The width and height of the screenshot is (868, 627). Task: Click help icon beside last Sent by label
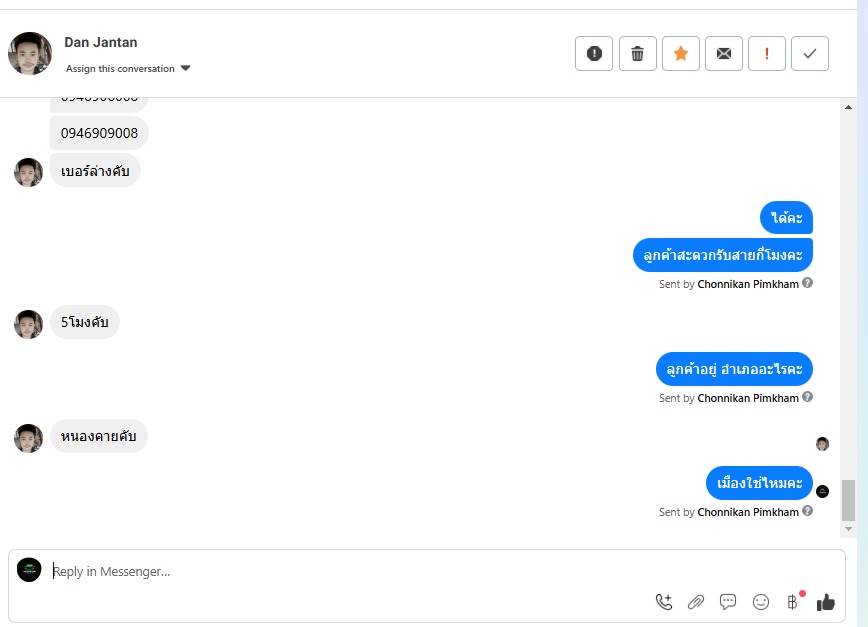click(808, 511)
